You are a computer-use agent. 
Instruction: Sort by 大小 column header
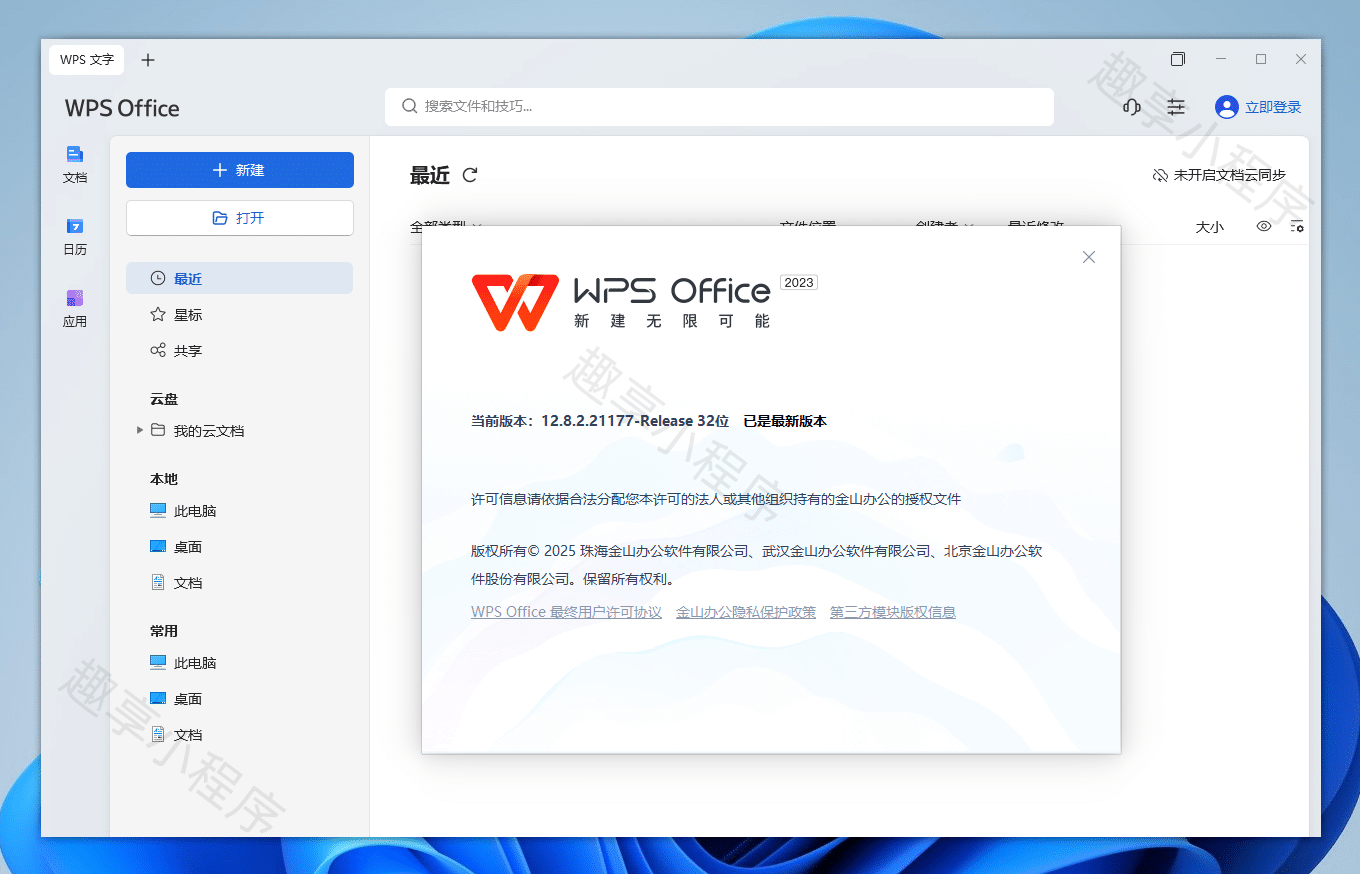[1209, 227]
